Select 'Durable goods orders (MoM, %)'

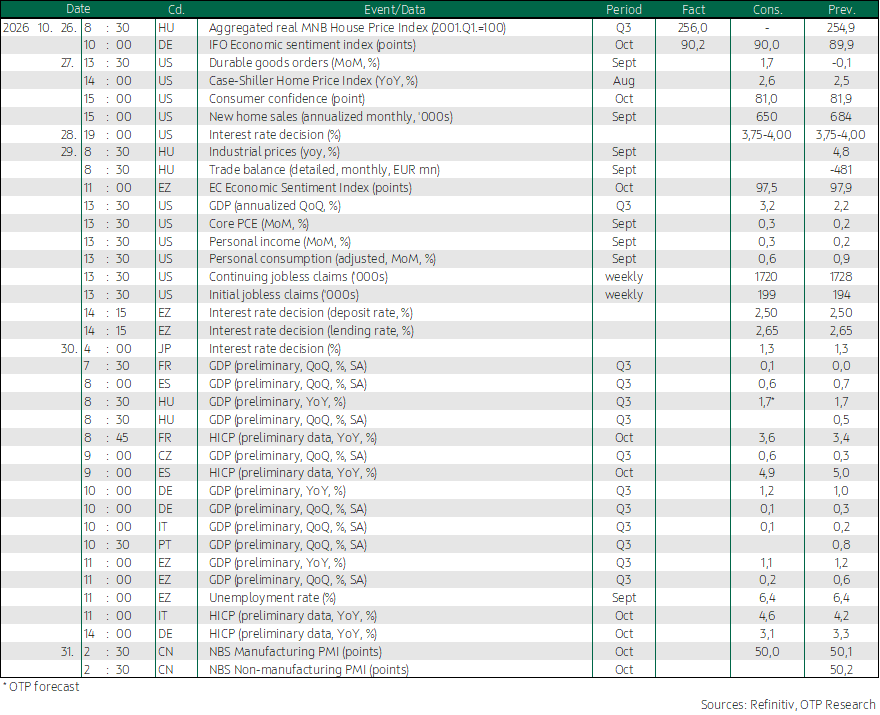294,63
